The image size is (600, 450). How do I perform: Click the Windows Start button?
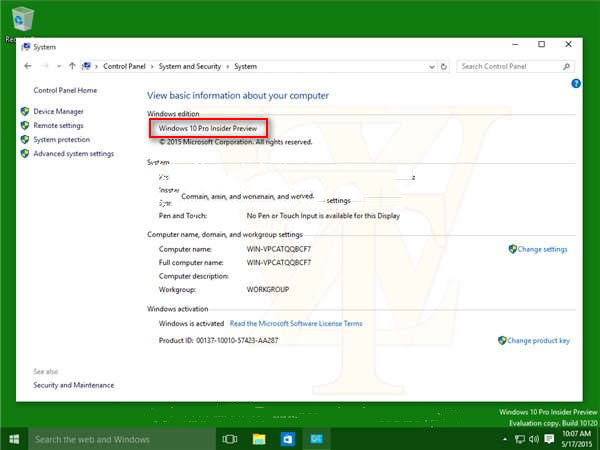click(14, 439)
